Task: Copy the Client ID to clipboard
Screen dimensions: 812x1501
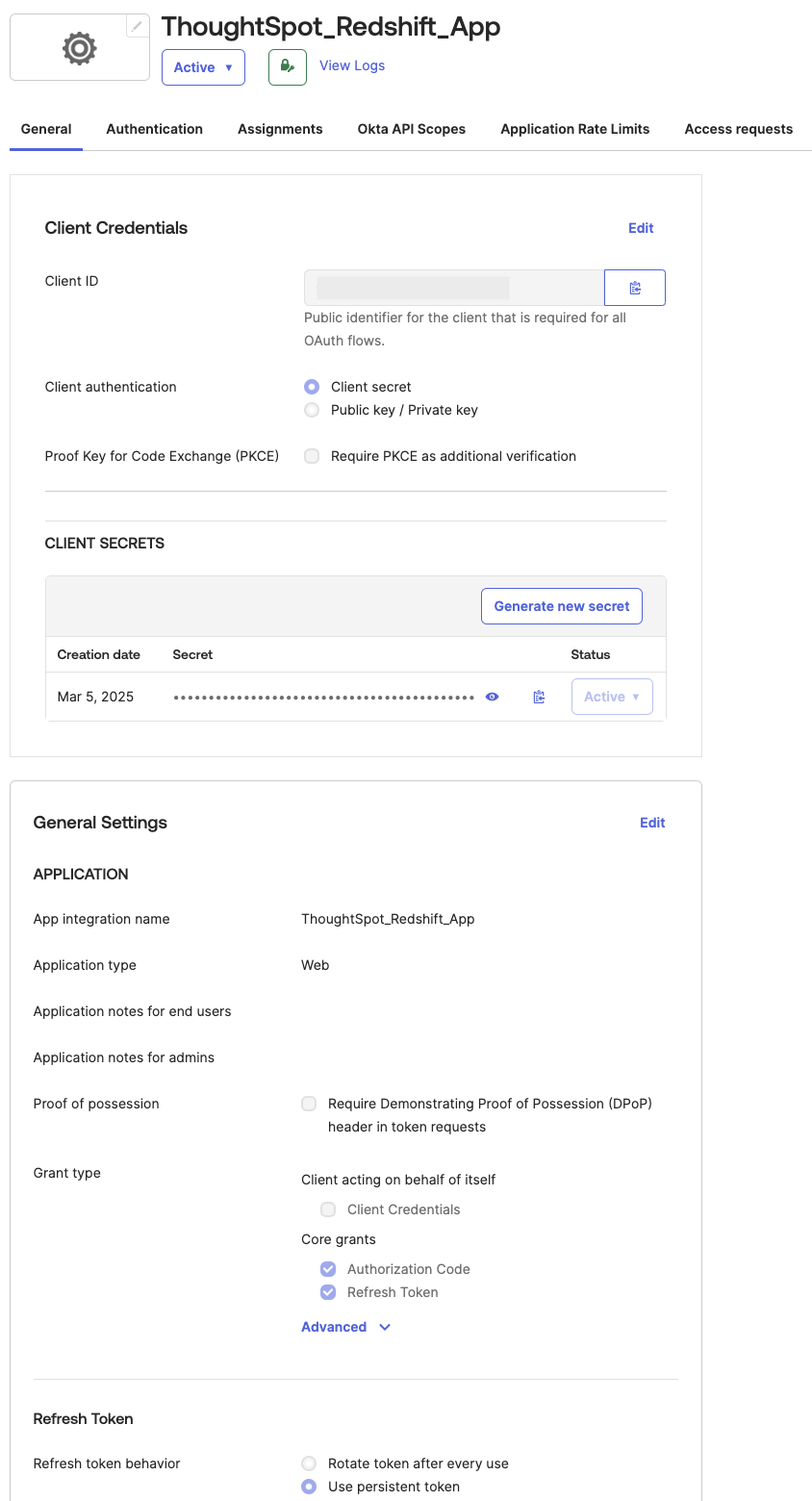Action: point(634,288)
